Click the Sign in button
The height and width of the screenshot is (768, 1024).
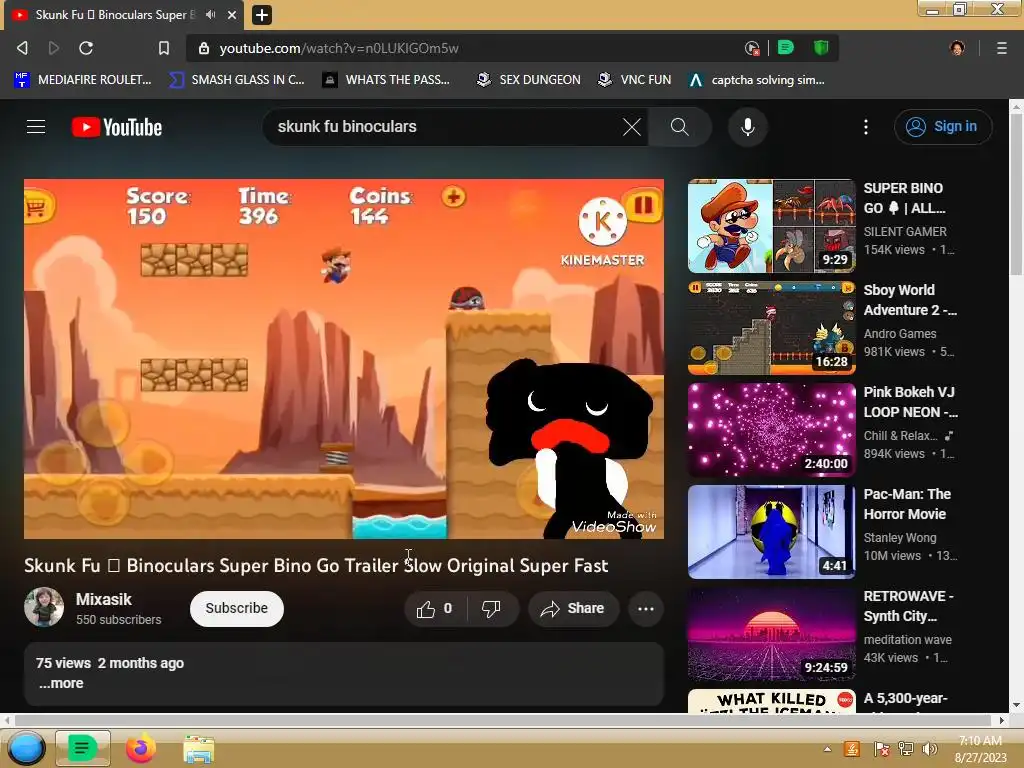pos(943,127)
